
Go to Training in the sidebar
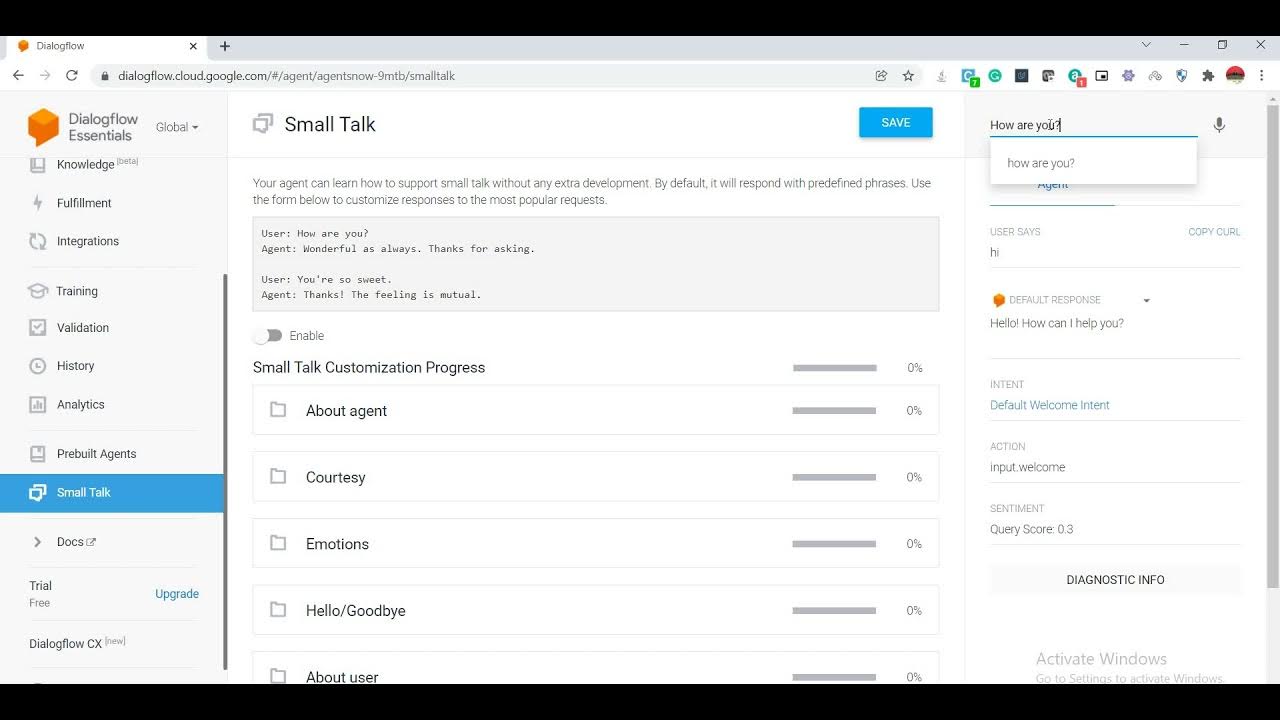coord(77,291)
